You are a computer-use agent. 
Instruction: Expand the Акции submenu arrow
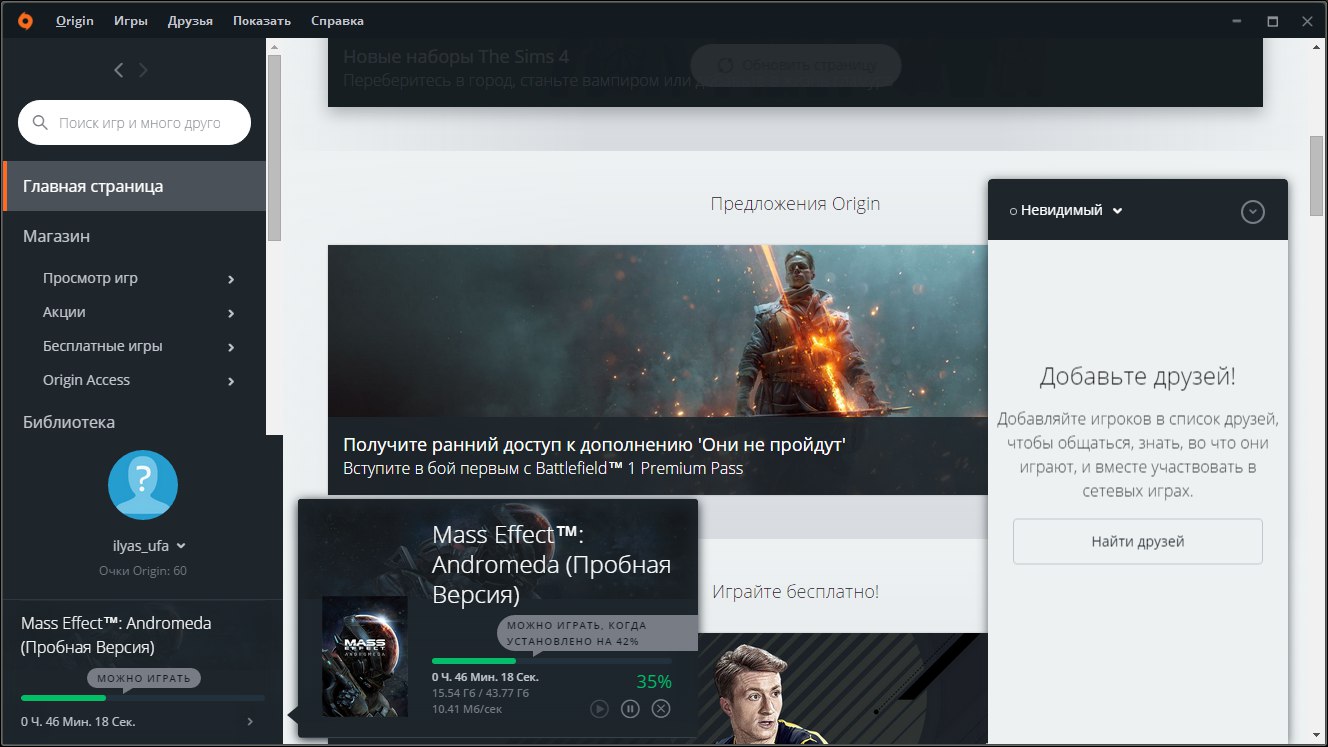[x=231, y=313]
